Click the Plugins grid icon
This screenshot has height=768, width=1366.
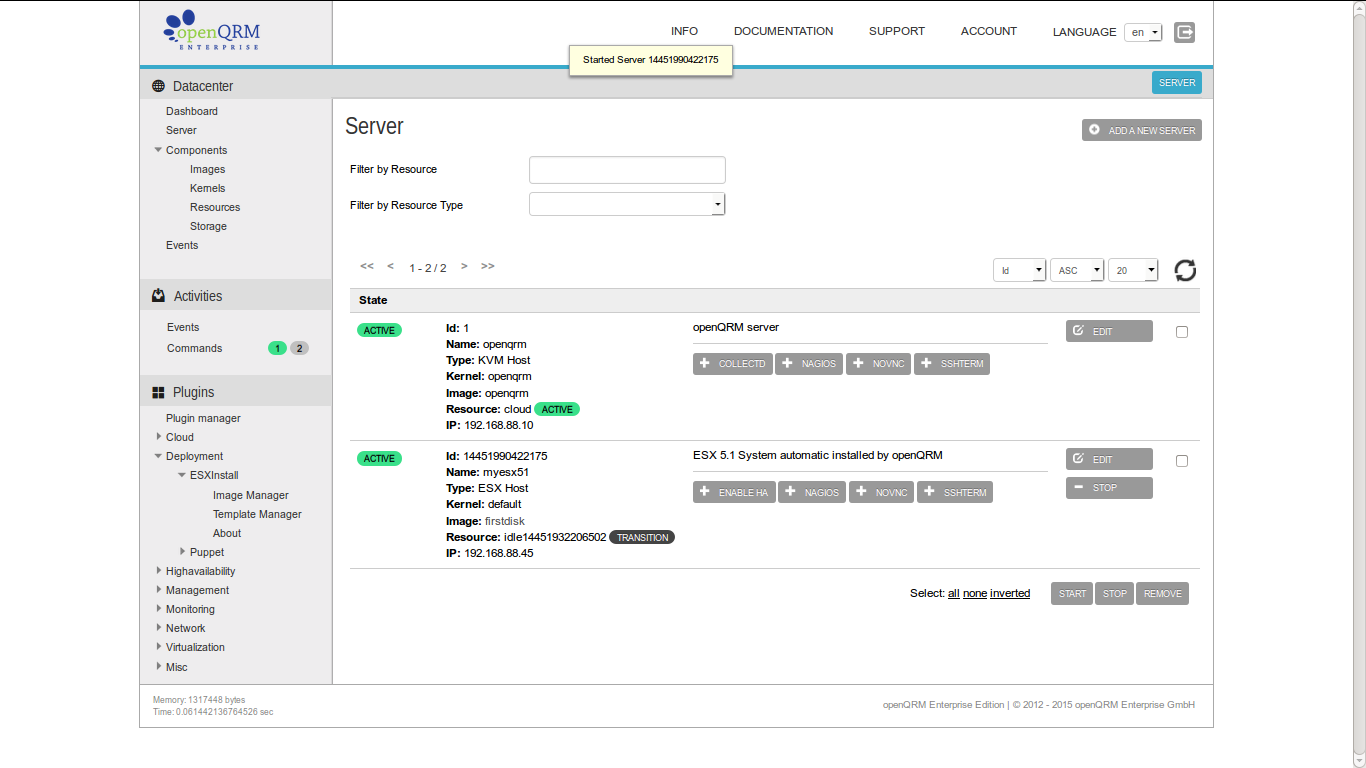[x=158, y=392]
